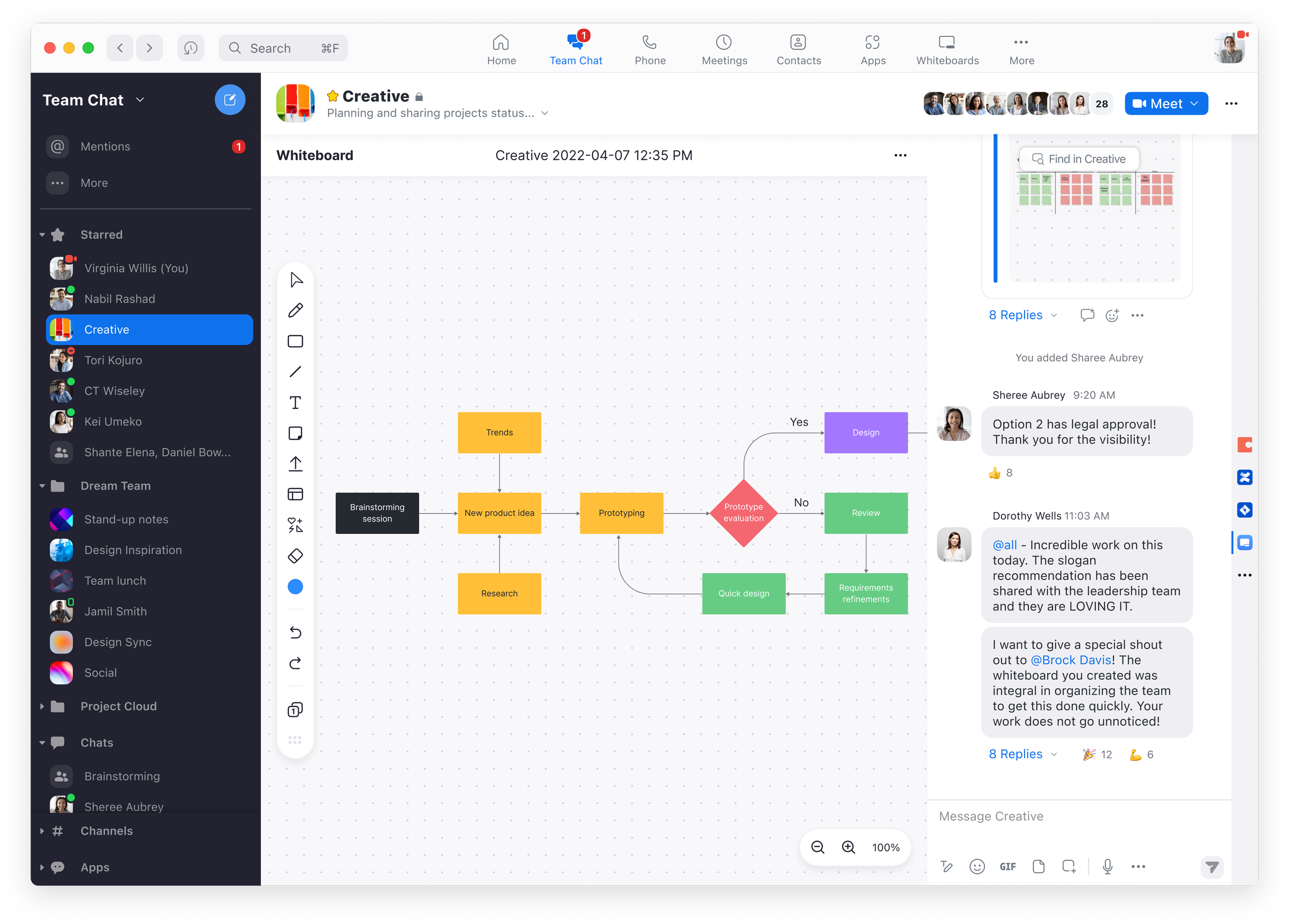Toggle the party popper reaction with 12
Viewport: 1289px width, 924px height.
pyautogui.click(x=1096, y=754)
